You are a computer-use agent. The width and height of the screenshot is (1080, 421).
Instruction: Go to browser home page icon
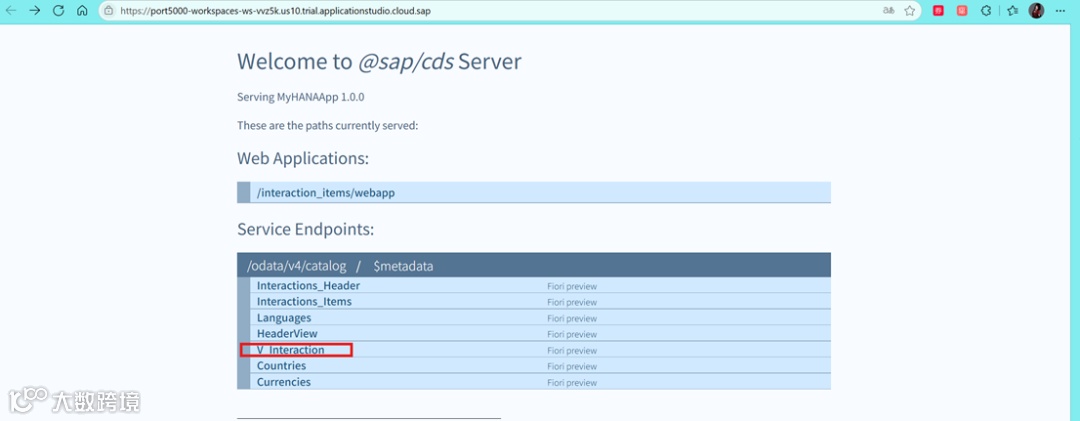[x=82, y=11]
